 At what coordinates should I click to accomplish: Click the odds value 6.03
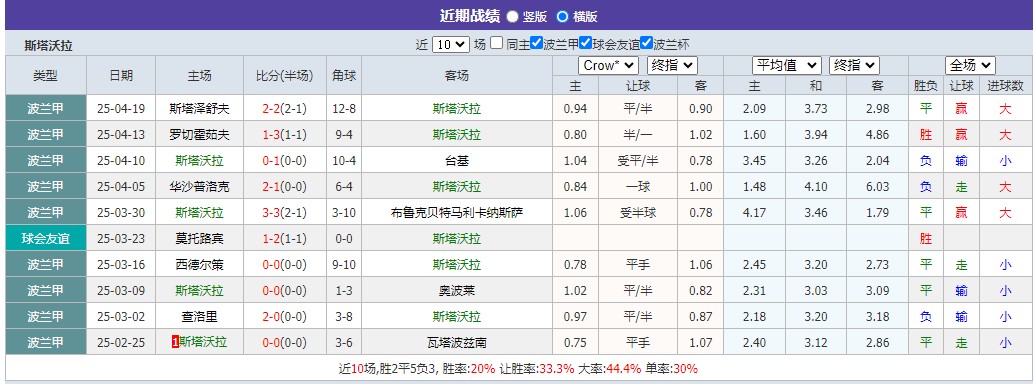point(877,187)
